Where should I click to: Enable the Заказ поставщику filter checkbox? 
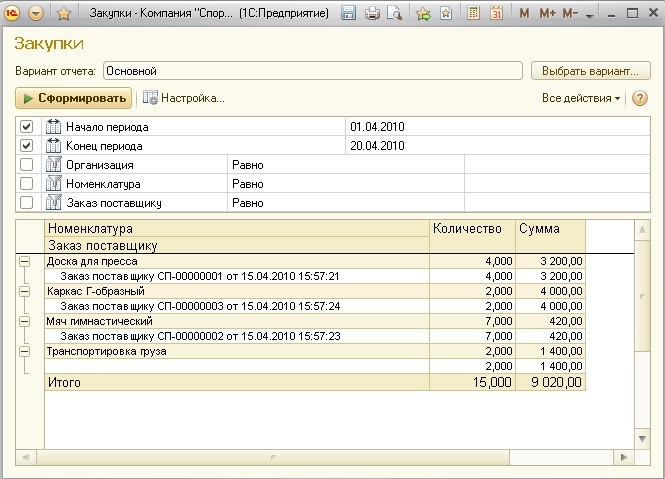pyautogui.click(x=27, y=203)
